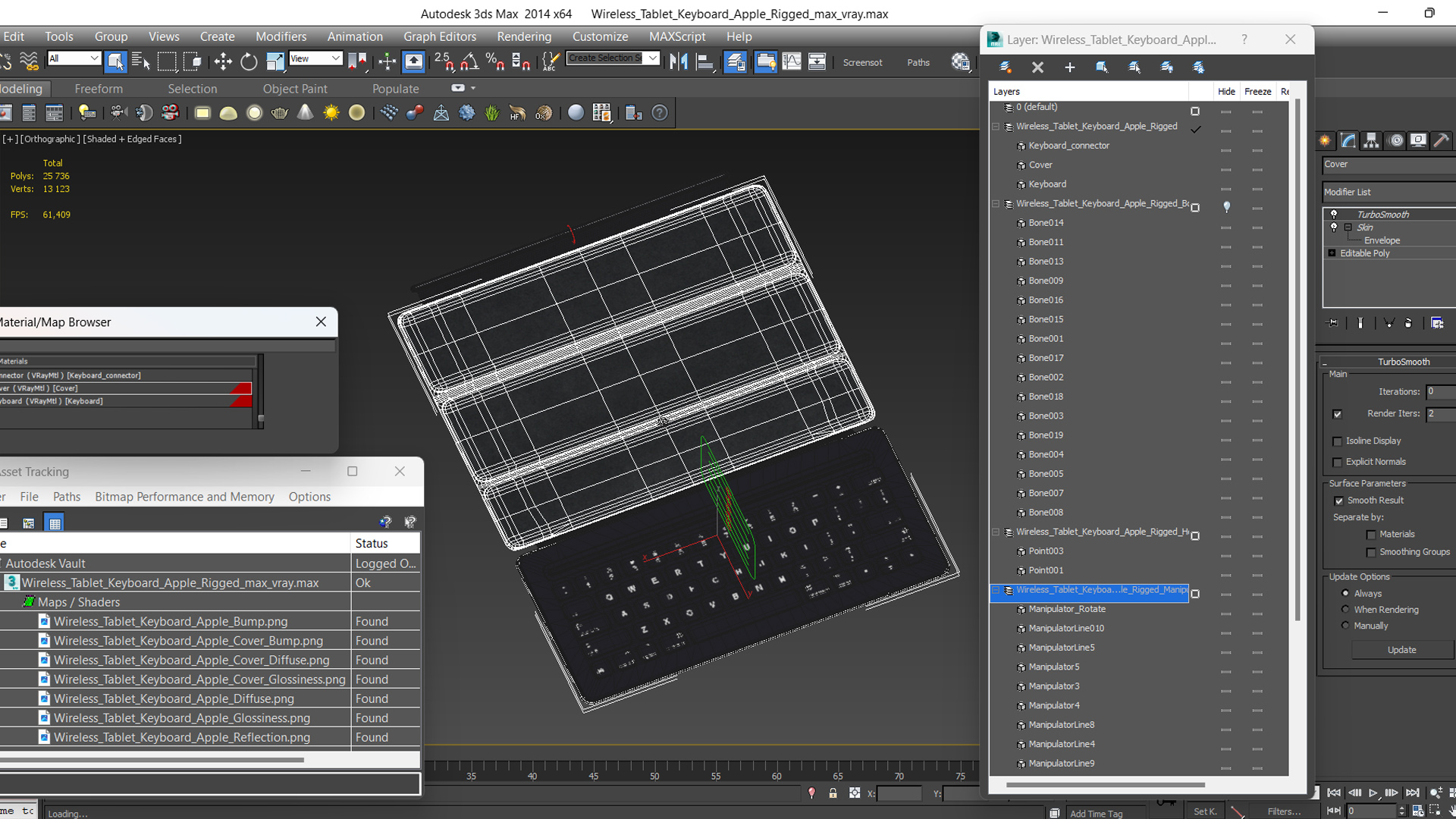The image size is (1456, 819).
Task: Open Bitmap Performance and Memory menu
Action: tap(184, 497)
